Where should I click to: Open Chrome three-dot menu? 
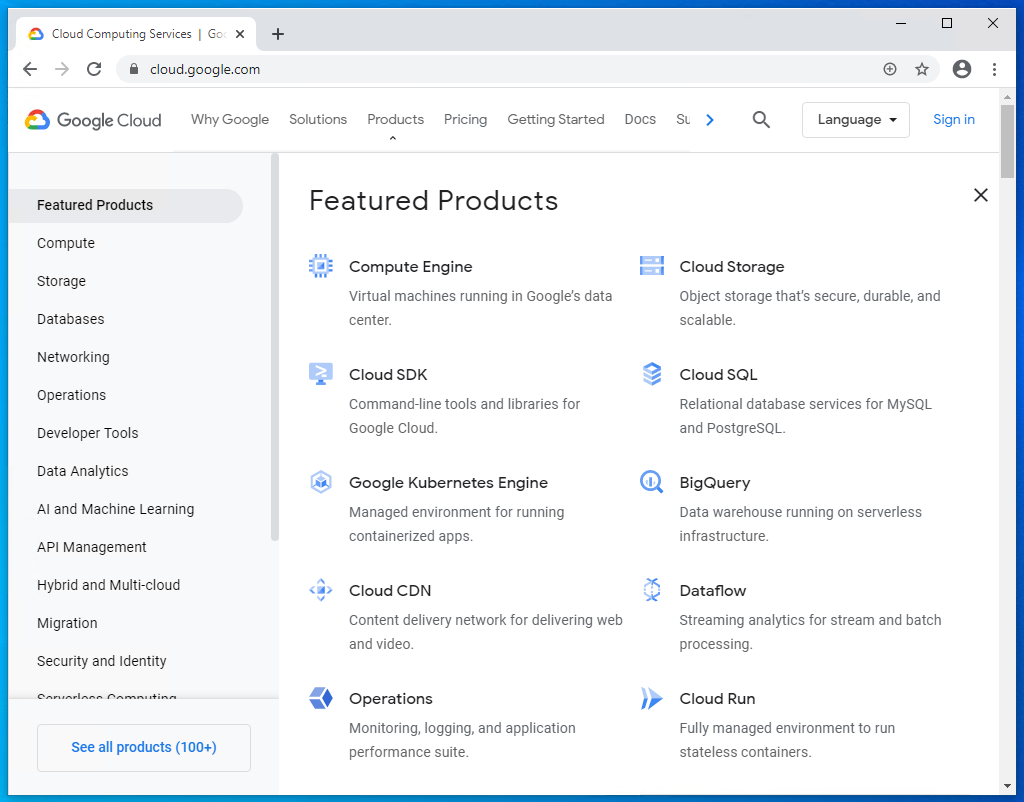click(994, 69)
